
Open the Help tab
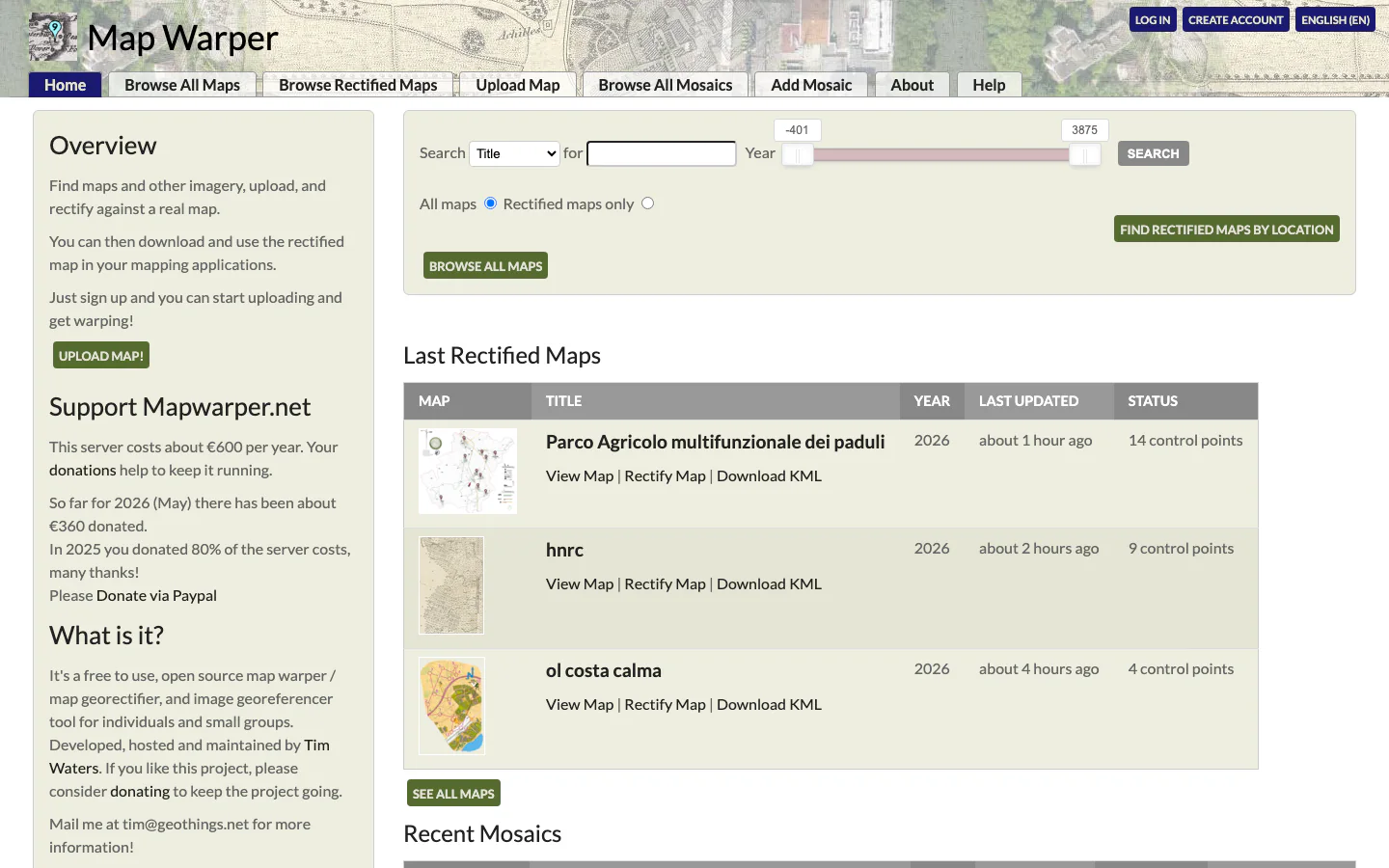coord(989,85)
